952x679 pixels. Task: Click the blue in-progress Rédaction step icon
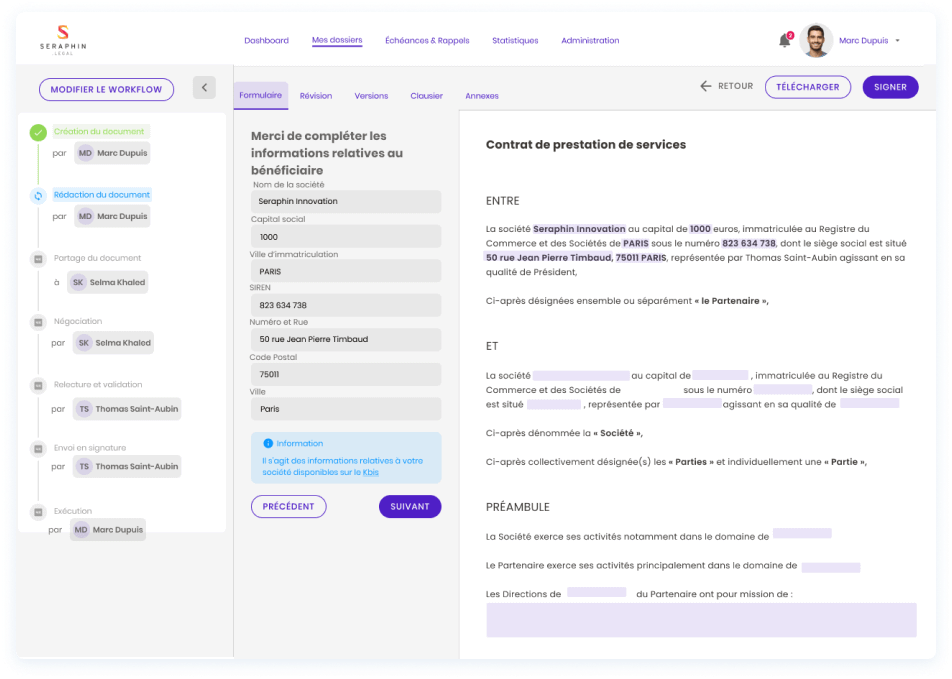[x=38, y=195]
